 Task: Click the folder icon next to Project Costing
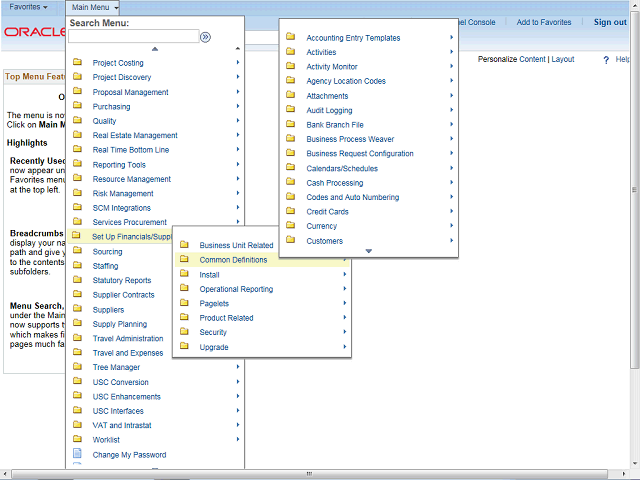tap(77, 62)
